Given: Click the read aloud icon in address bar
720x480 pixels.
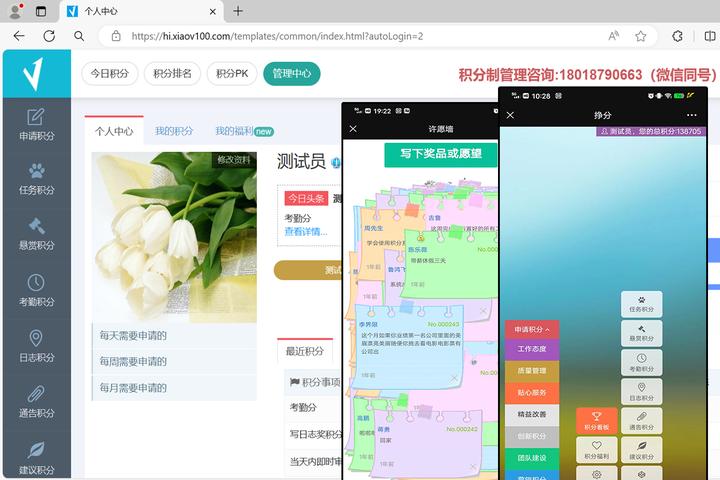Looking at the screenshot, I should (613, 36).
